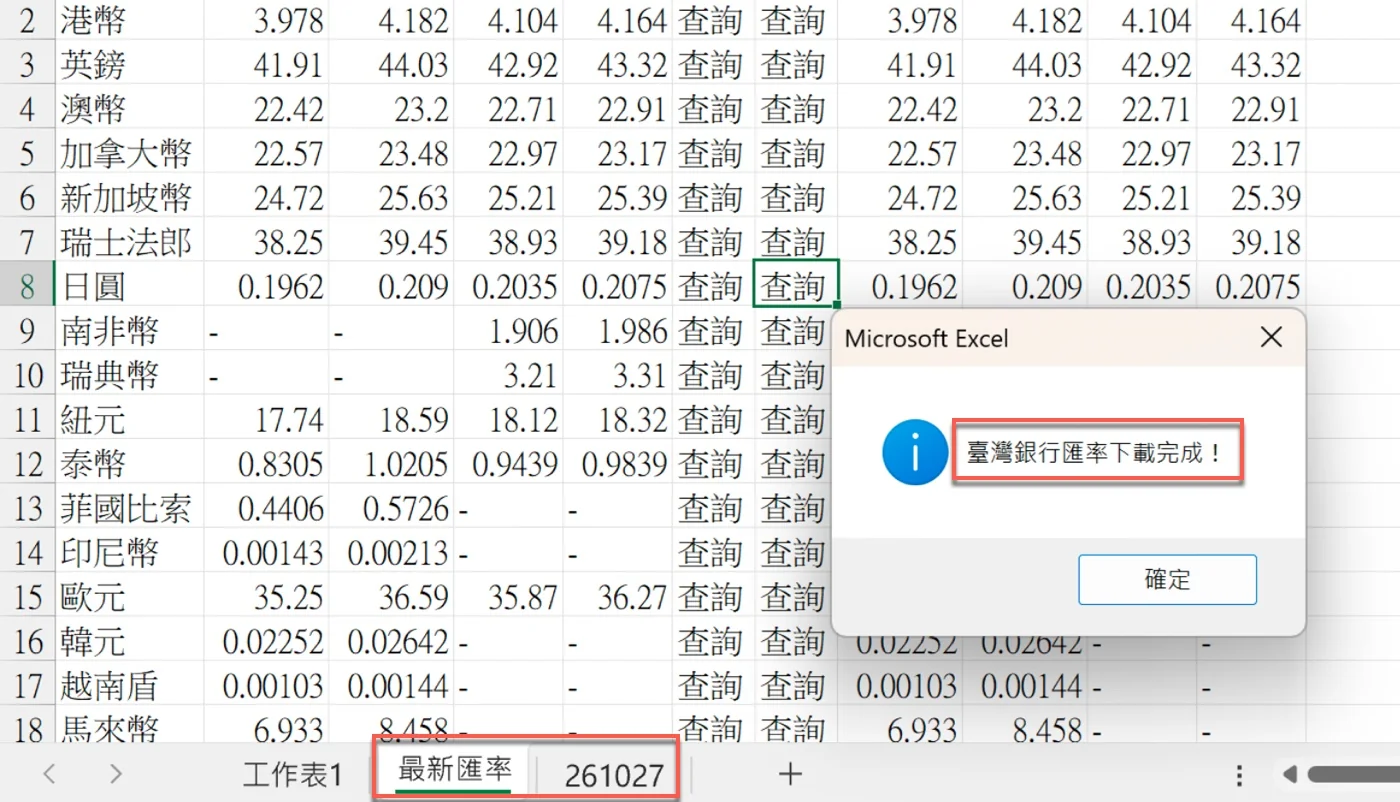Screen dimensions: 1400x802
Task: Select the 瑞典幣 currency cell
Action: click(129, 375)
